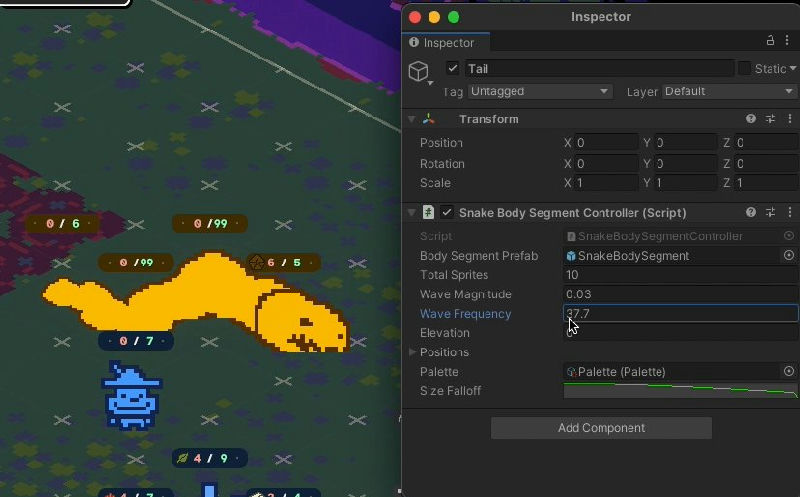Click the dice icon on 6 / 5 badge
Viewport: 800px width, 497px height.
point(256,262)
